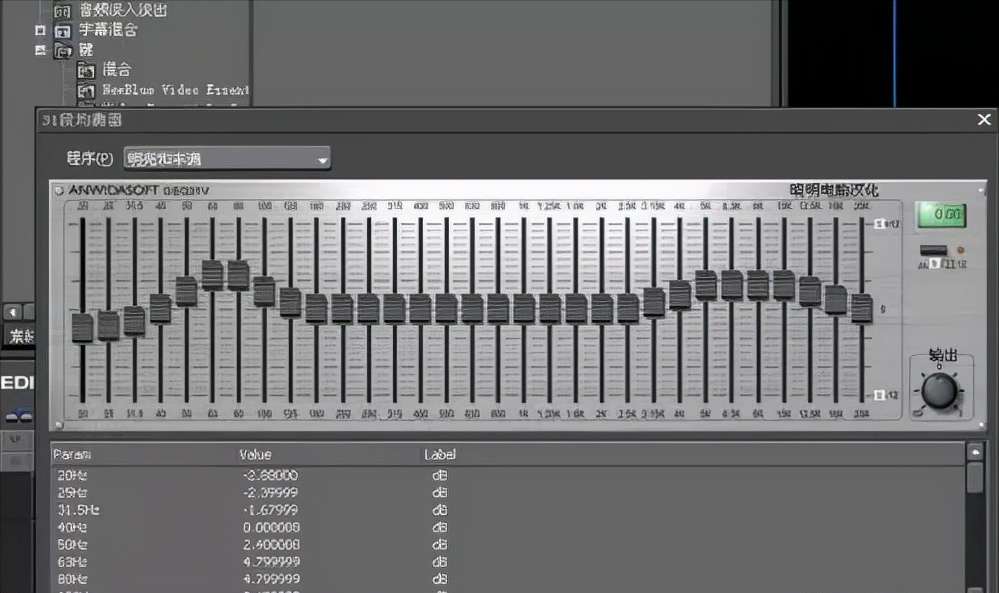
Task: Toggle the bypass switch under the green display
Action: point(934,251)
